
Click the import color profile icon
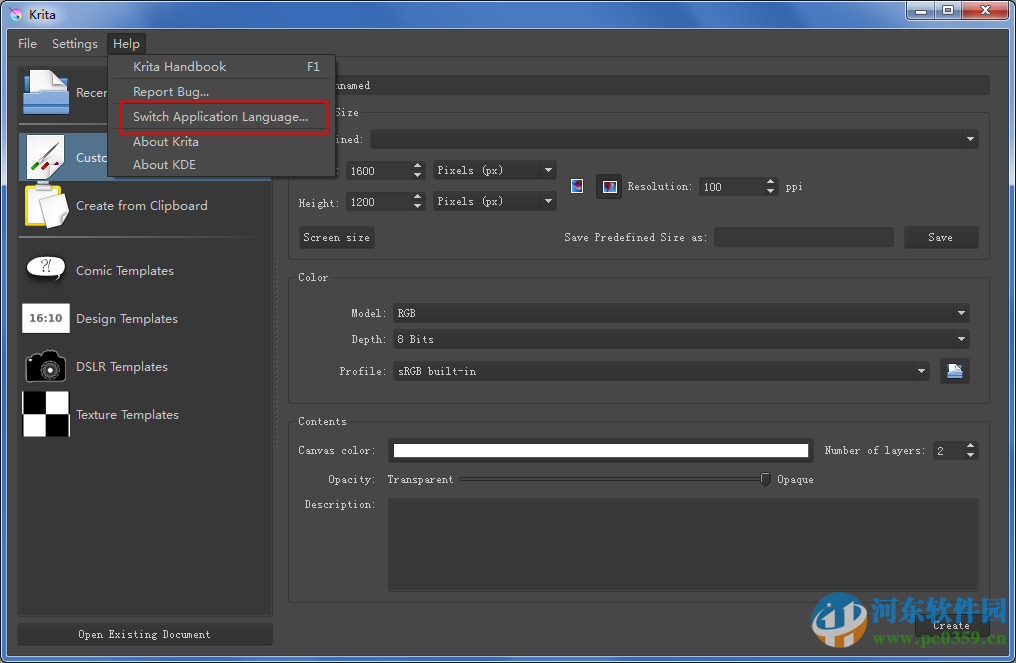[954, 371]
